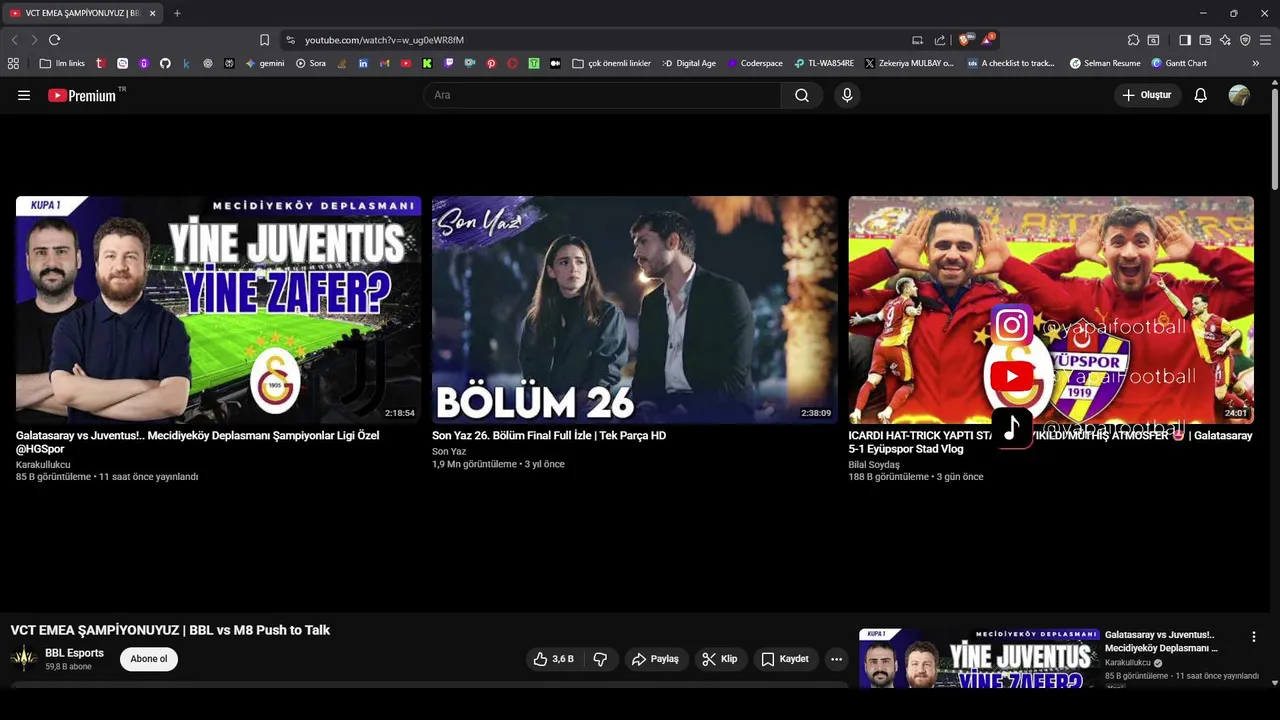Open the Yine Juventus Yine Zafer thumbnail
The height and width of the screenshot is (720, 1280).
[x=218, y=310]
